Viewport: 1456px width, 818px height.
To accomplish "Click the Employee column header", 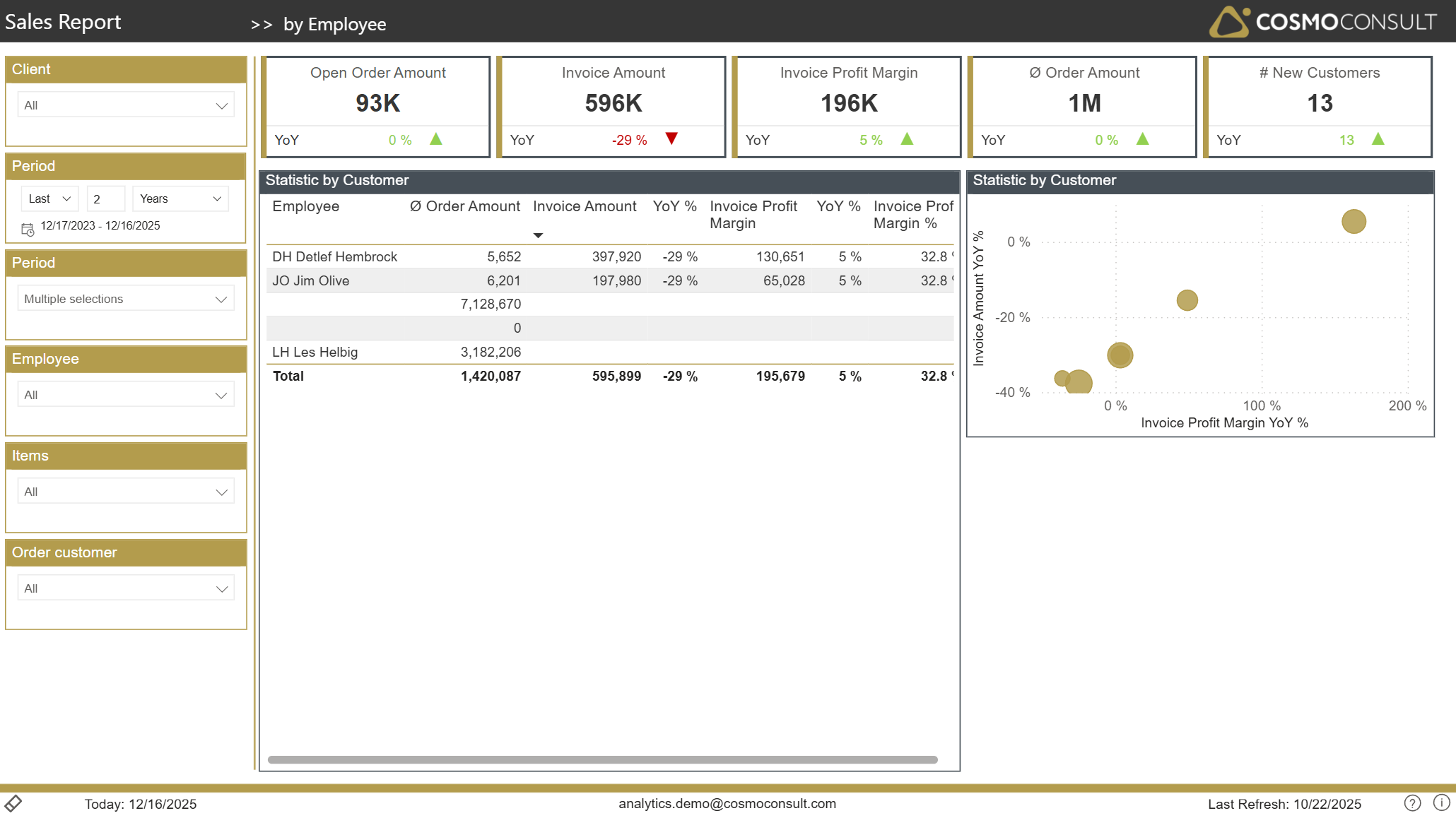I will click(x=305, y=206).
